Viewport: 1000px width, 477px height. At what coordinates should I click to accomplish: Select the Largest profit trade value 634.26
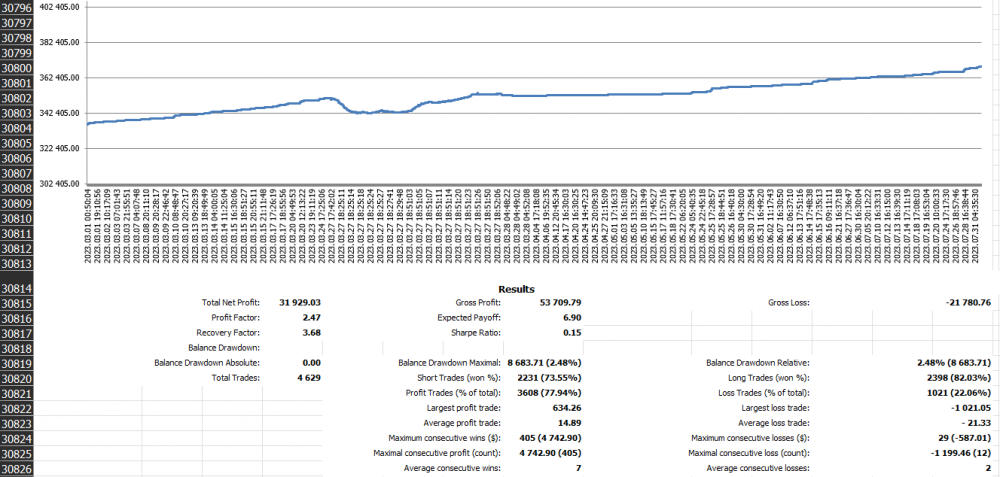(566, 408)
